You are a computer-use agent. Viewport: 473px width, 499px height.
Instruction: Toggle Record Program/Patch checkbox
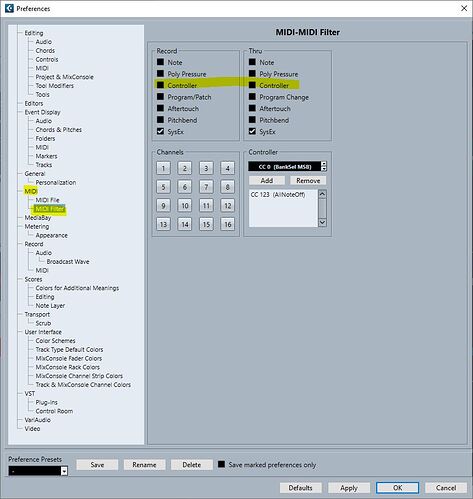161,97
